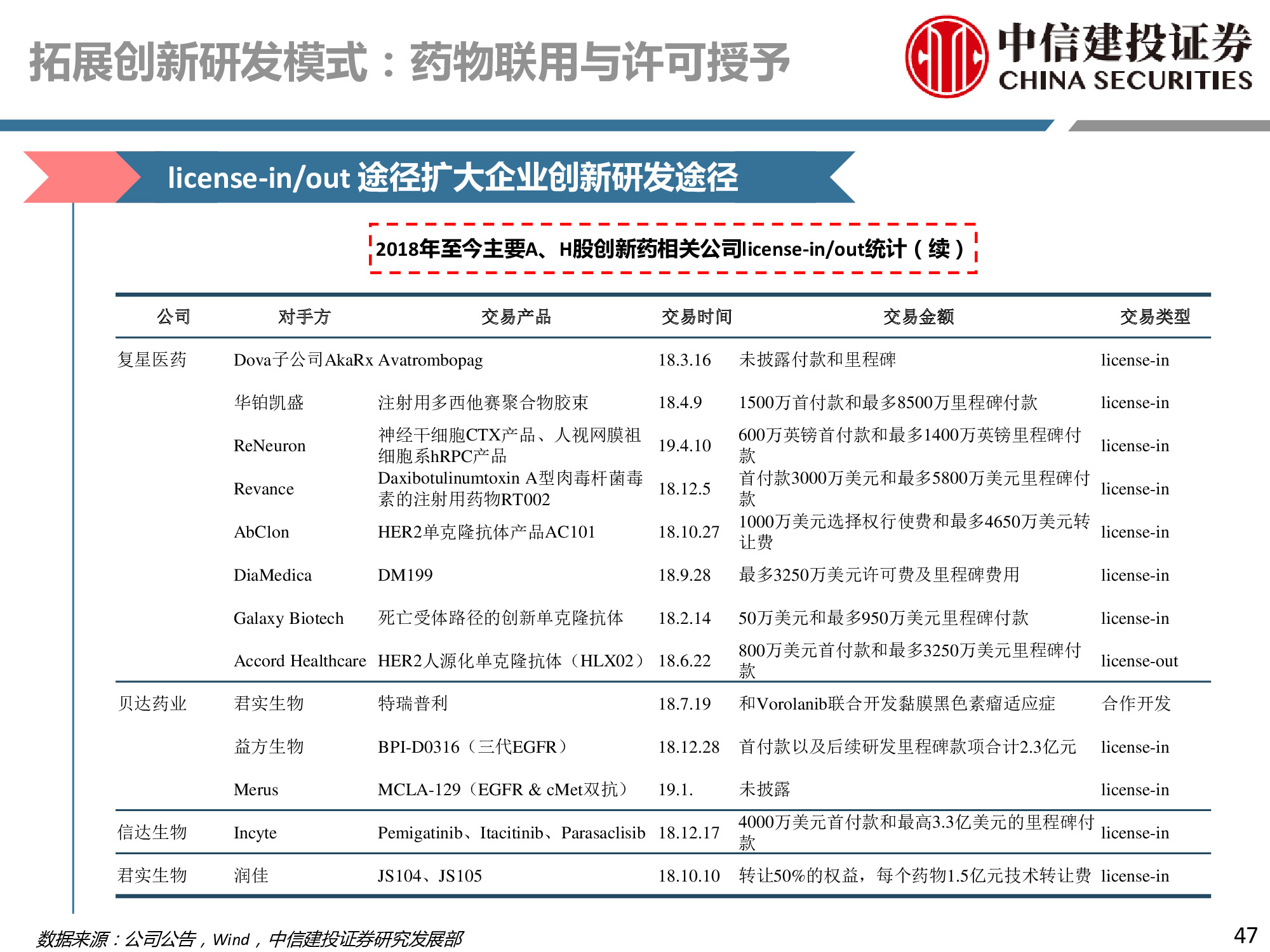Viewport: 1270px width, 952px height.
Task: Select counterparty 华铂凯盛
Action: click(269, 402)
